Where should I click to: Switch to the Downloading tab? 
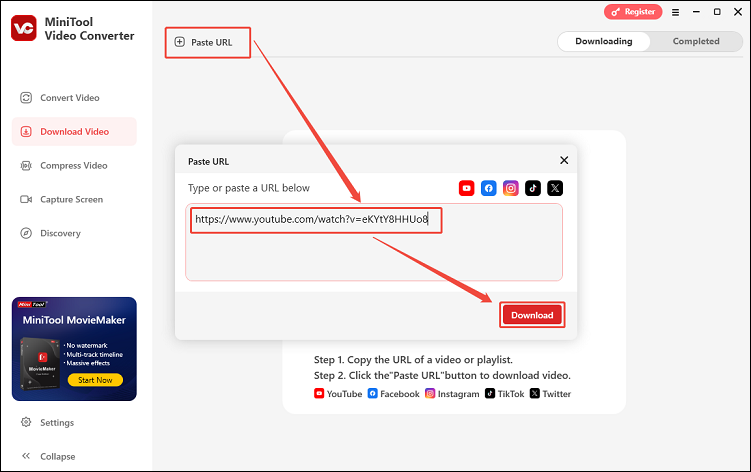click(603, 41)
